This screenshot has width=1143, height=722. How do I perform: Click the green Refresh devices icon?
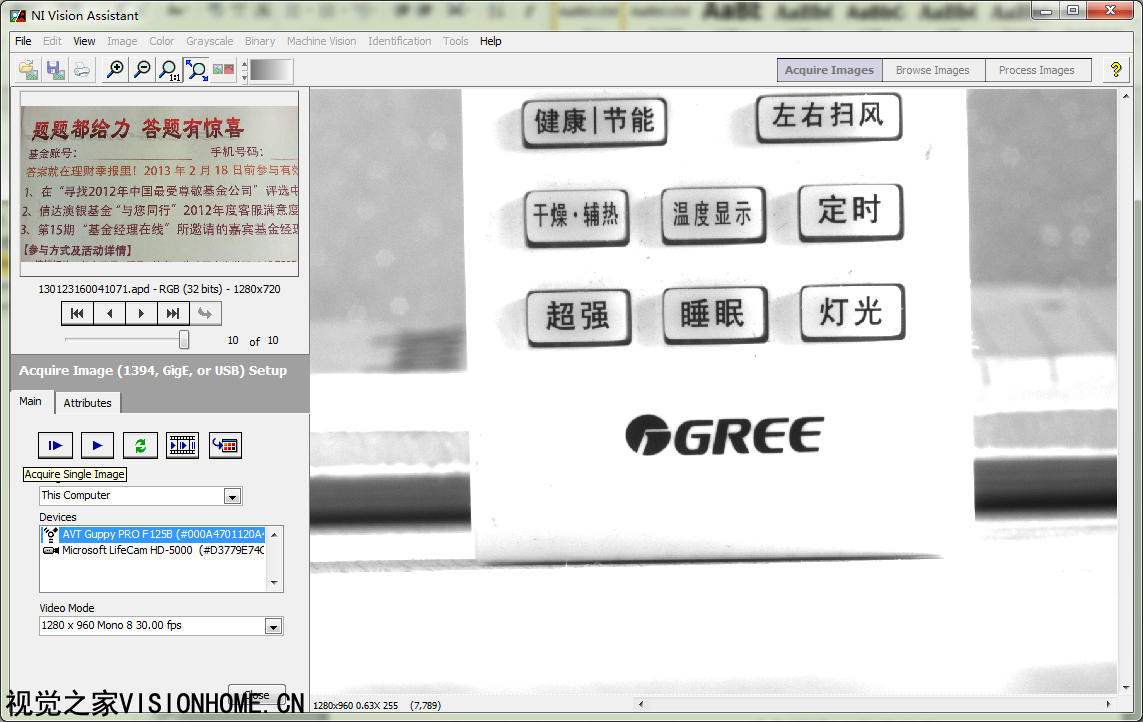point(140,445)
